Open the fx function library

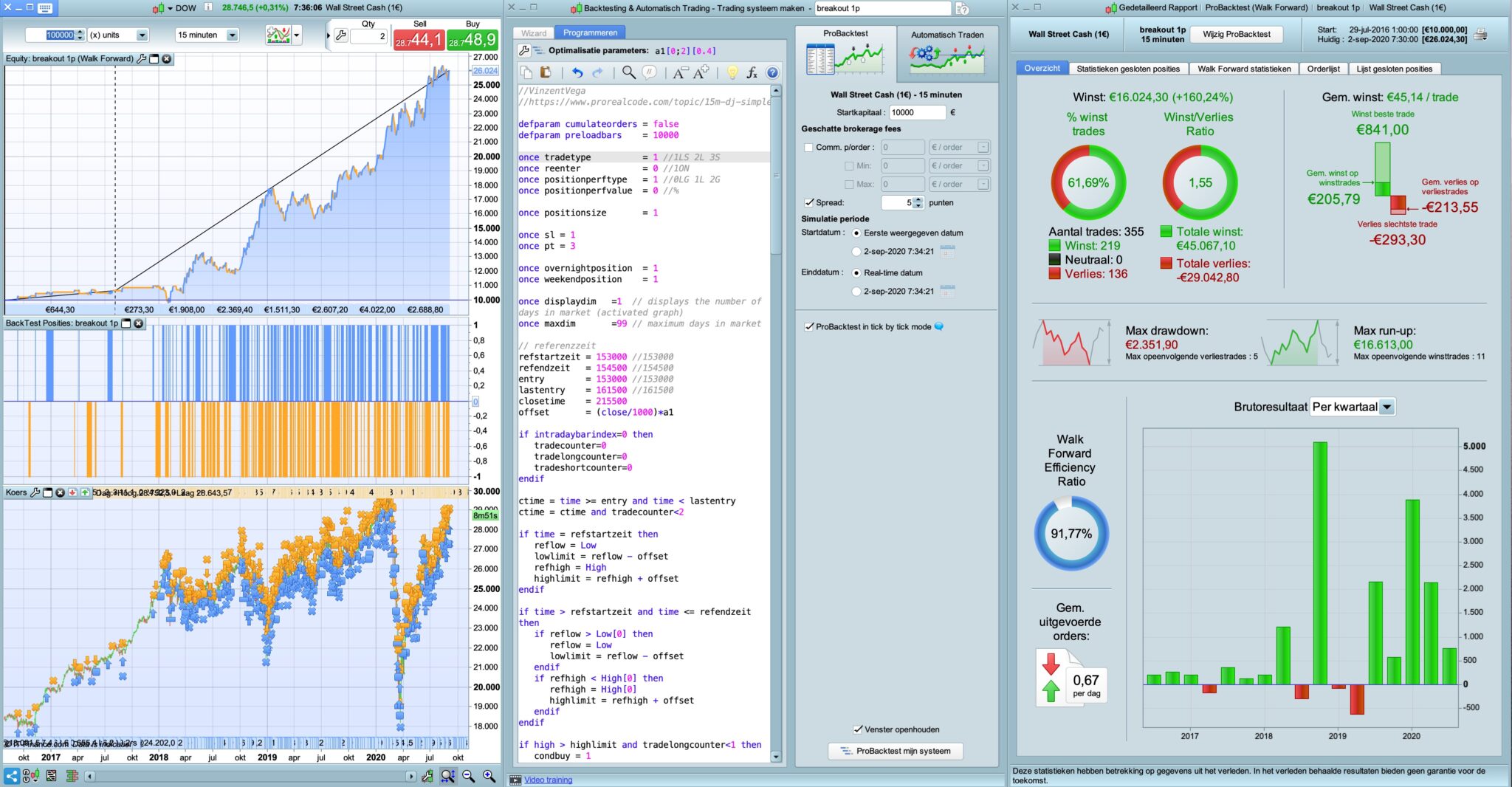[x=752, y=72]
